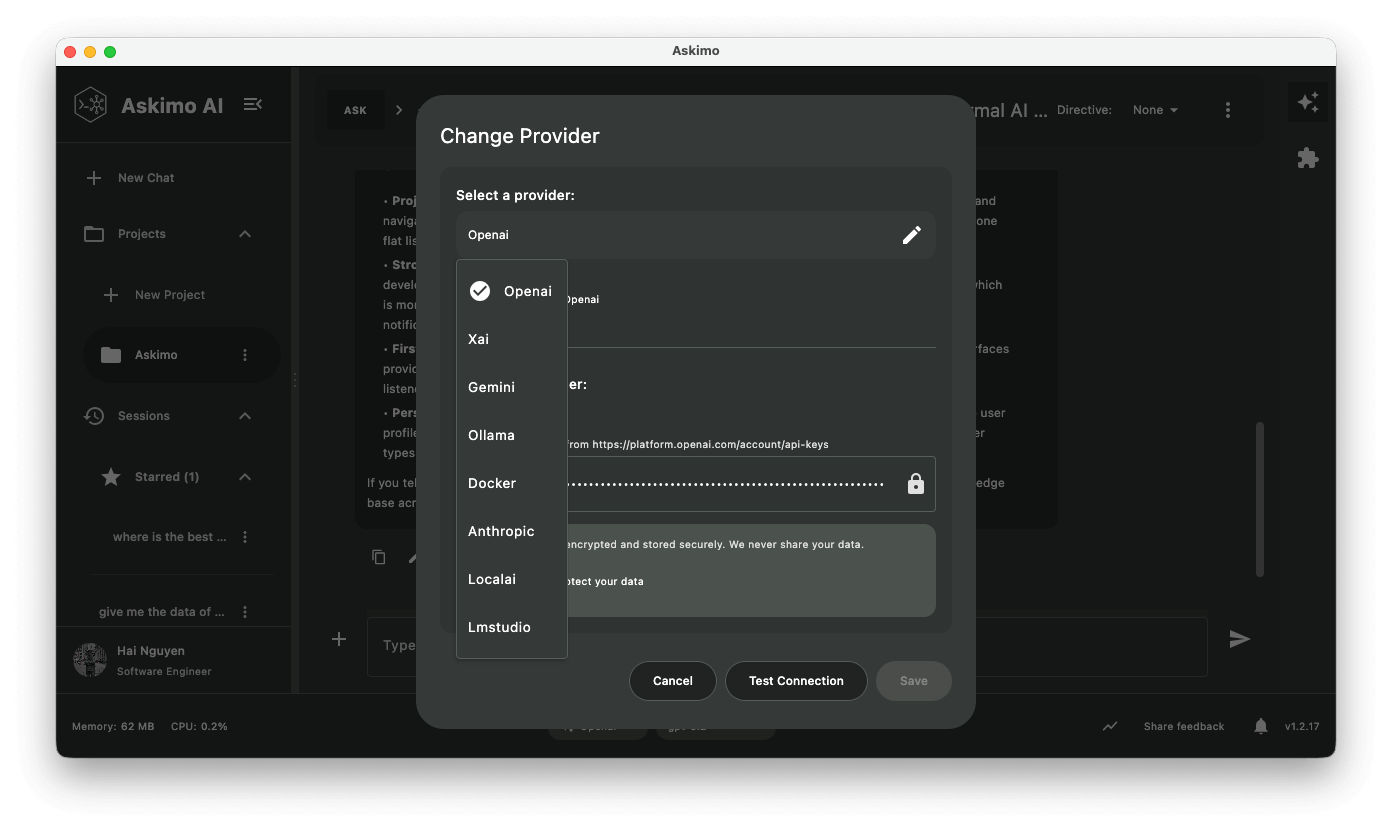
Task: Click the Cancel button
Action: click(673, 681)
